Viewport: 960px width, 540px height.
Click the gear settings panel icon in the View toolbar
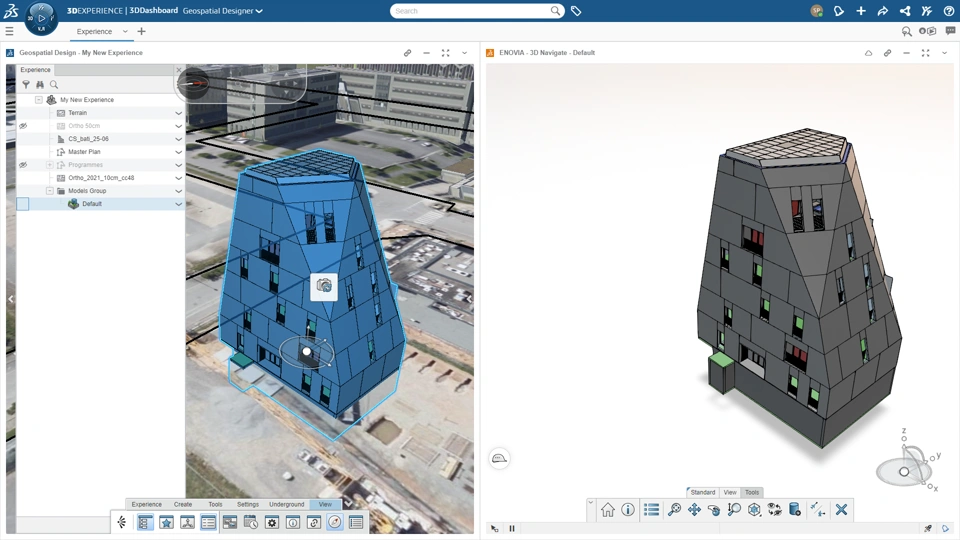(272, 522)
